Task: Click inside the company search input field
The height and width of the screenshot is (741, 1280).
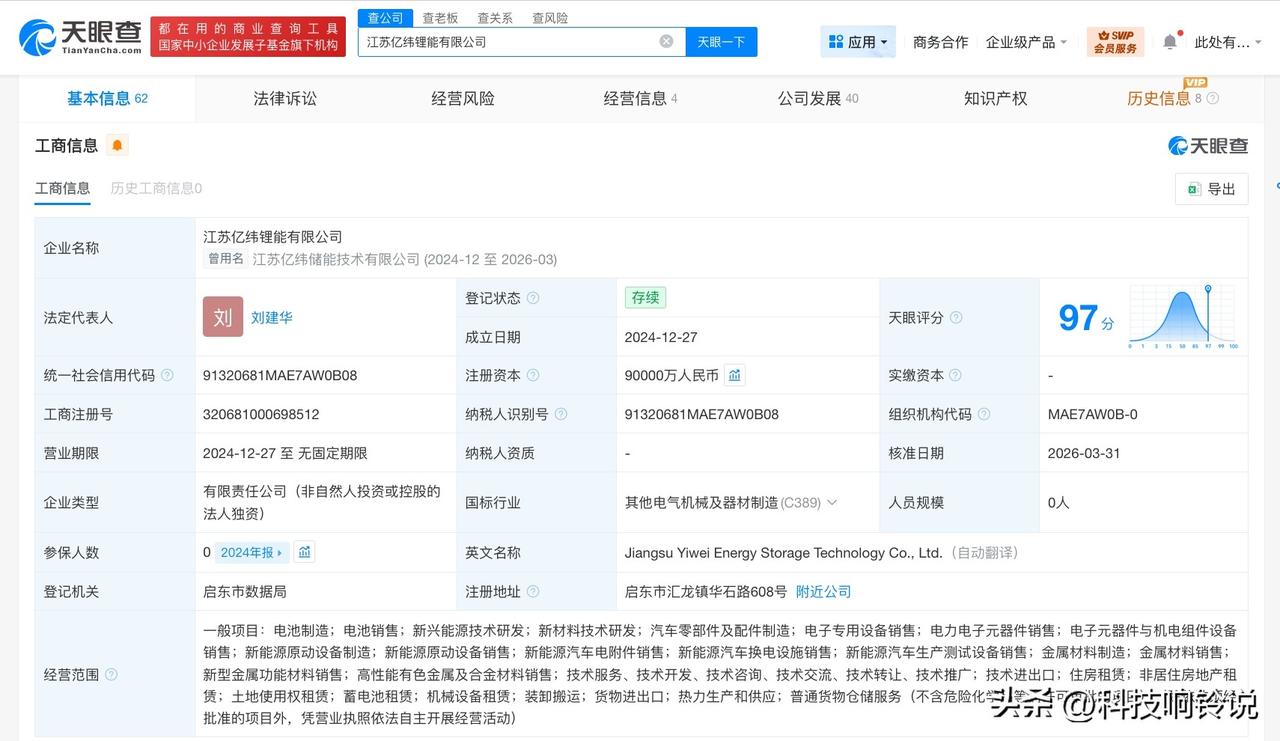Action: [500, 40]
